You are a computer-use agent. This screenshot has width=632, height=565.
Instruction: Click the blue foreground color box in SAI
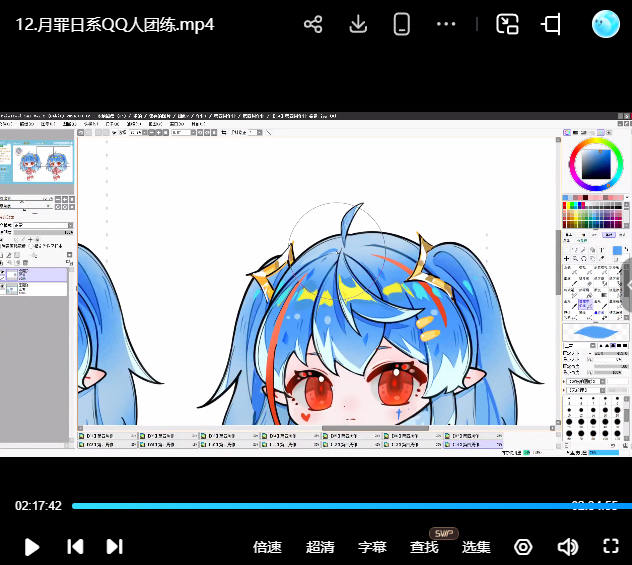click(x=617, y=250)
